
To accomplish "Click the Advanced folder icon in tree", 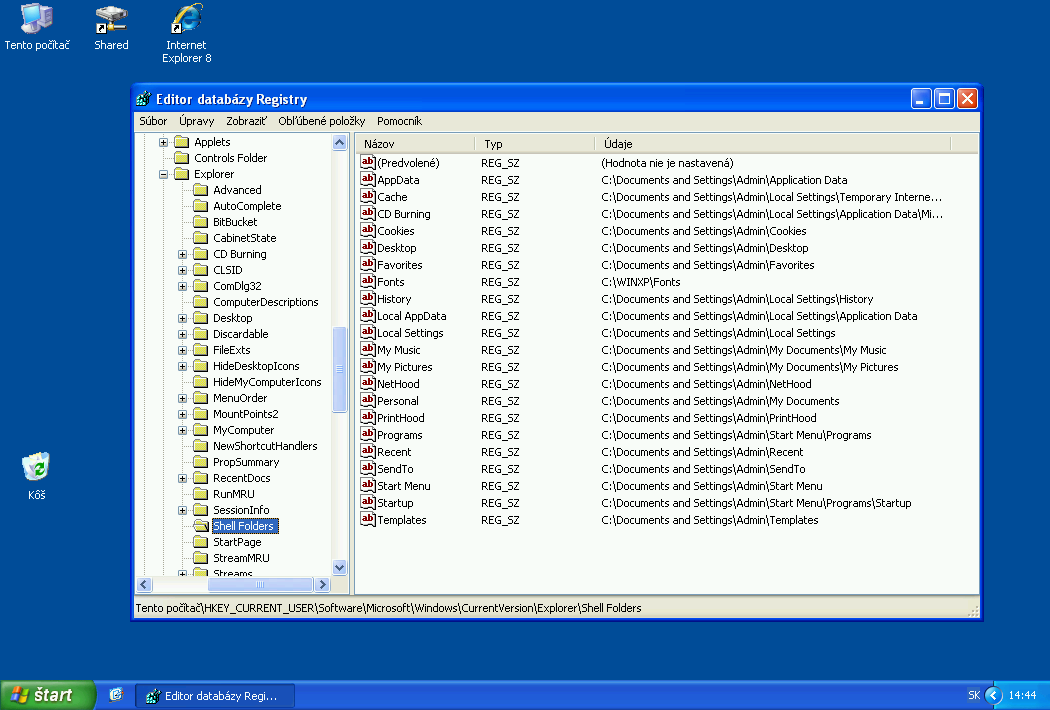I will click(x=200, y=190).
